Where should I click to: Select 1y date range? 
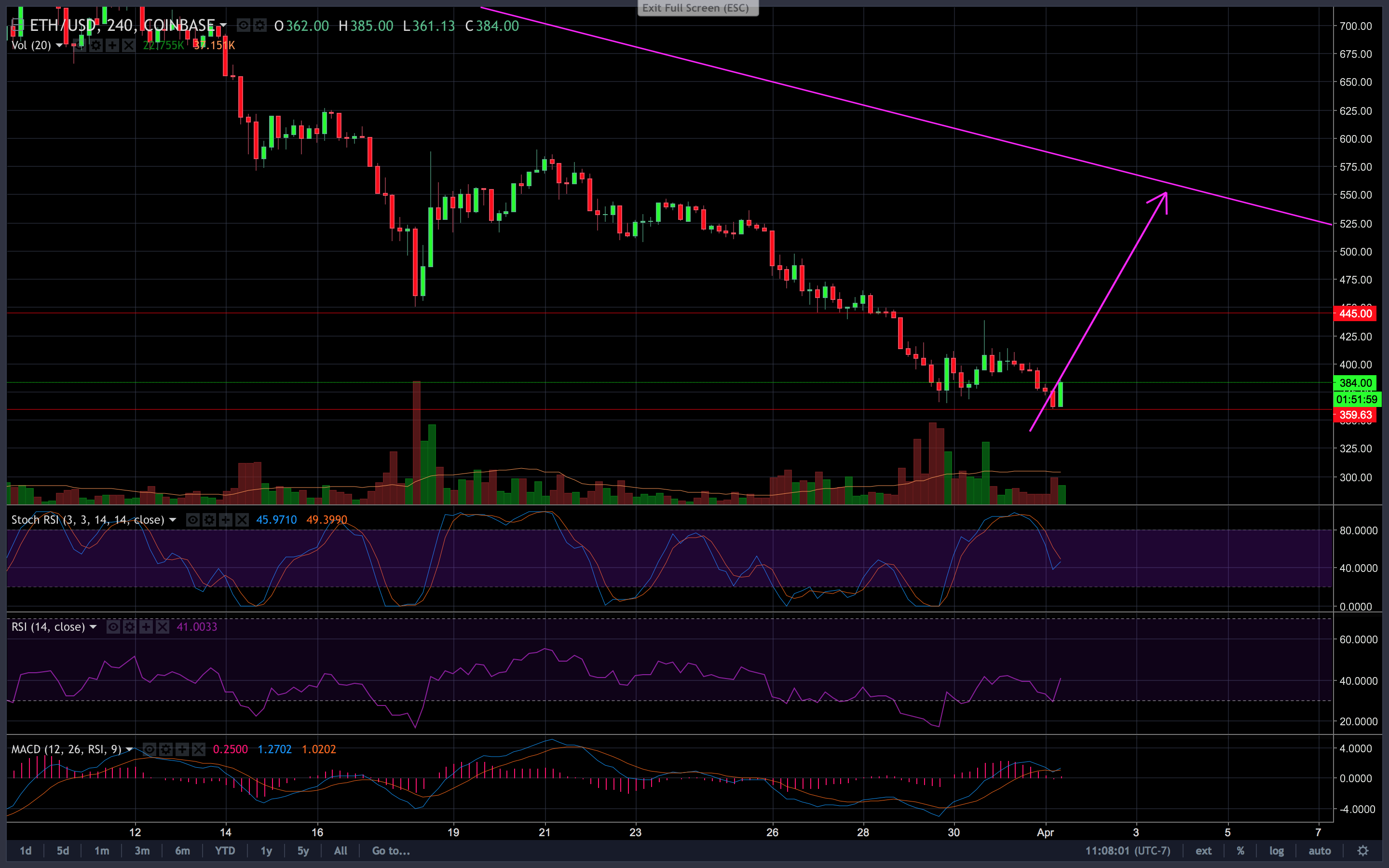[266, 851]
